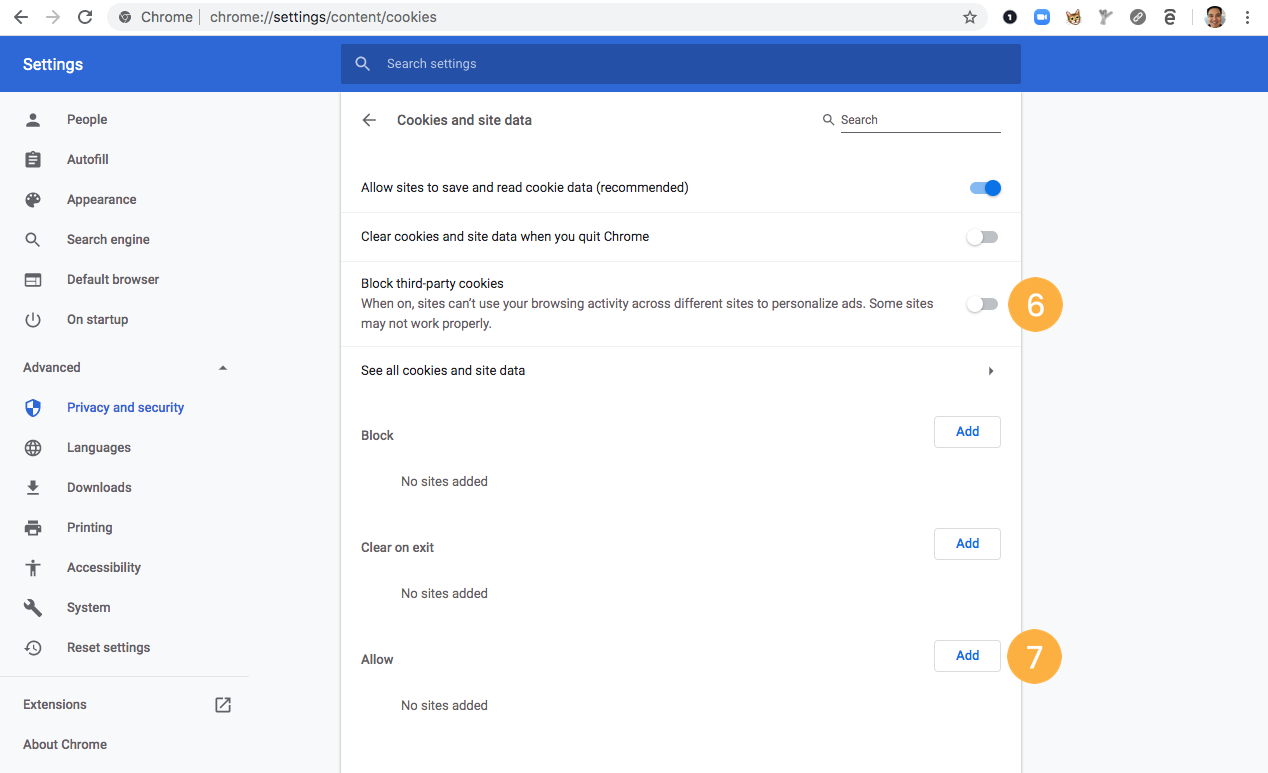Click the Default browser window icon

click(x=33, y=280)
